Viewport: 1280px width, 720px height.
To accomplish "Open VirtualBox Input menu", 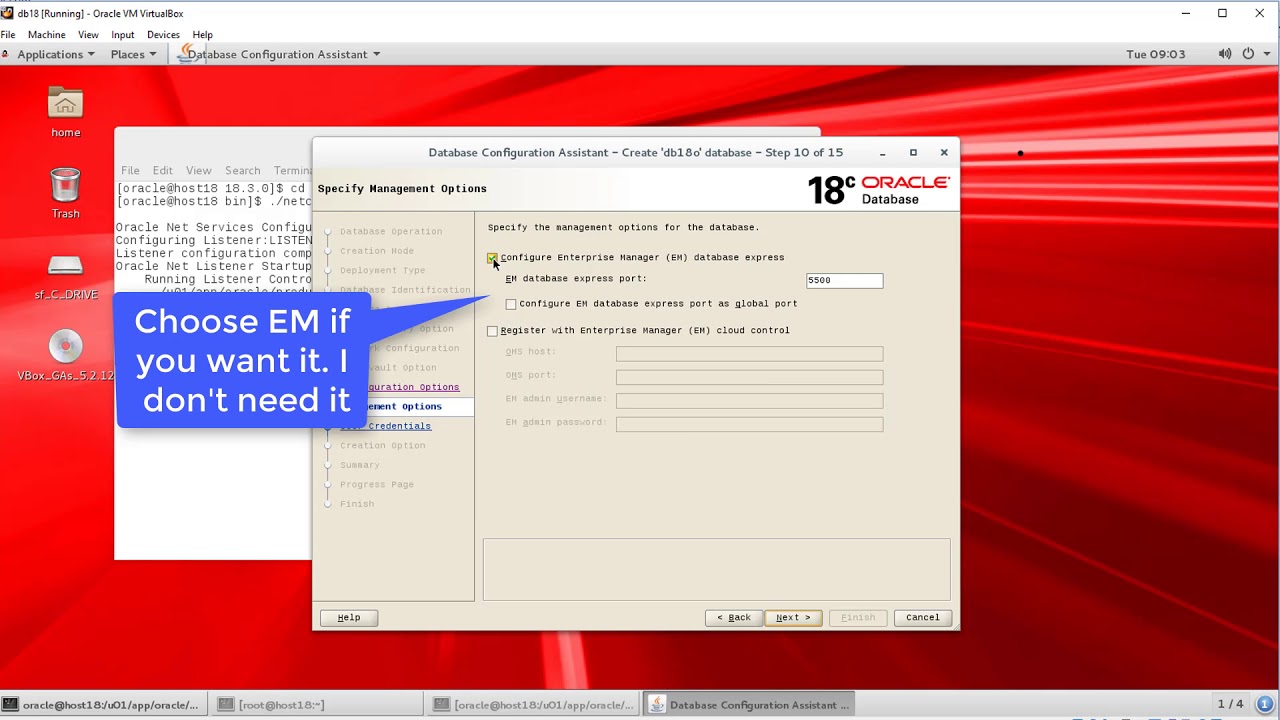I will point(123,34).
